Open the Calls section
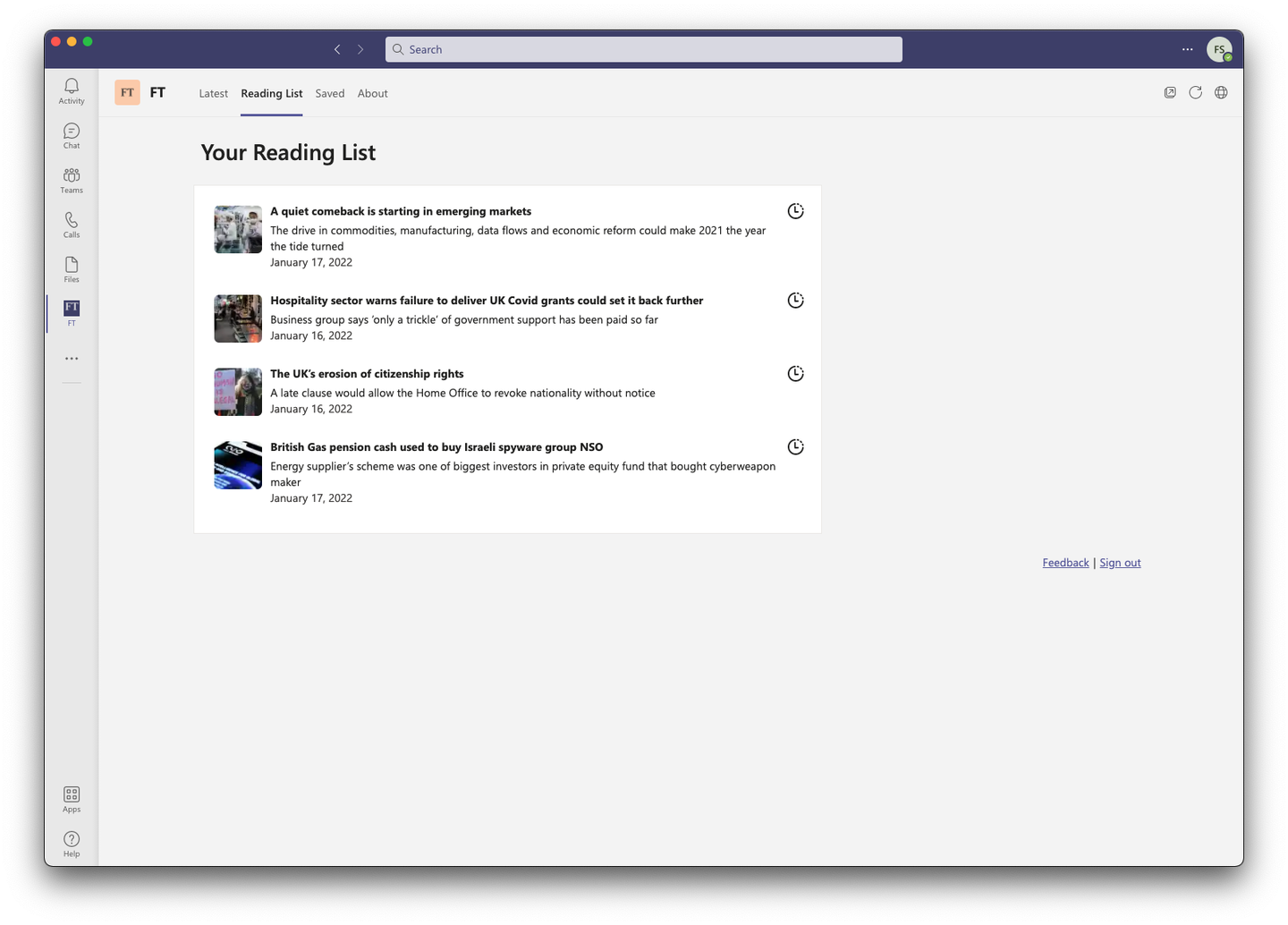 click(x=72, y=225)
